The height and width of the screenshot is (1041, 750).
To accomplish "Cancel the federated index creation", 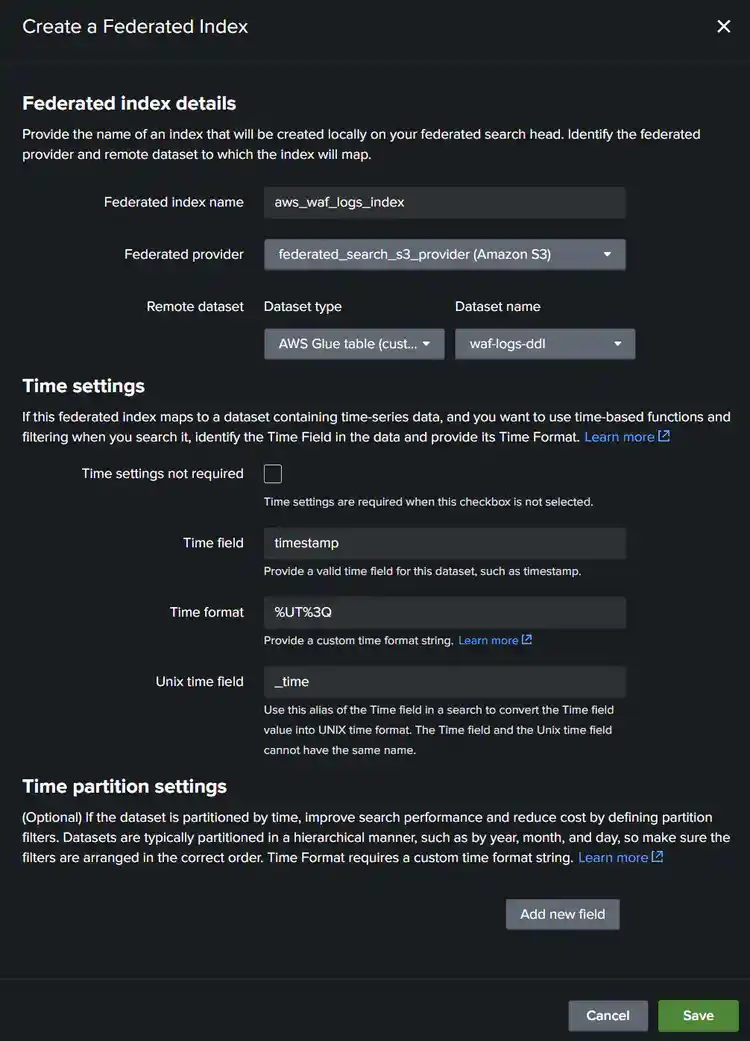I will pos(608,1015).
